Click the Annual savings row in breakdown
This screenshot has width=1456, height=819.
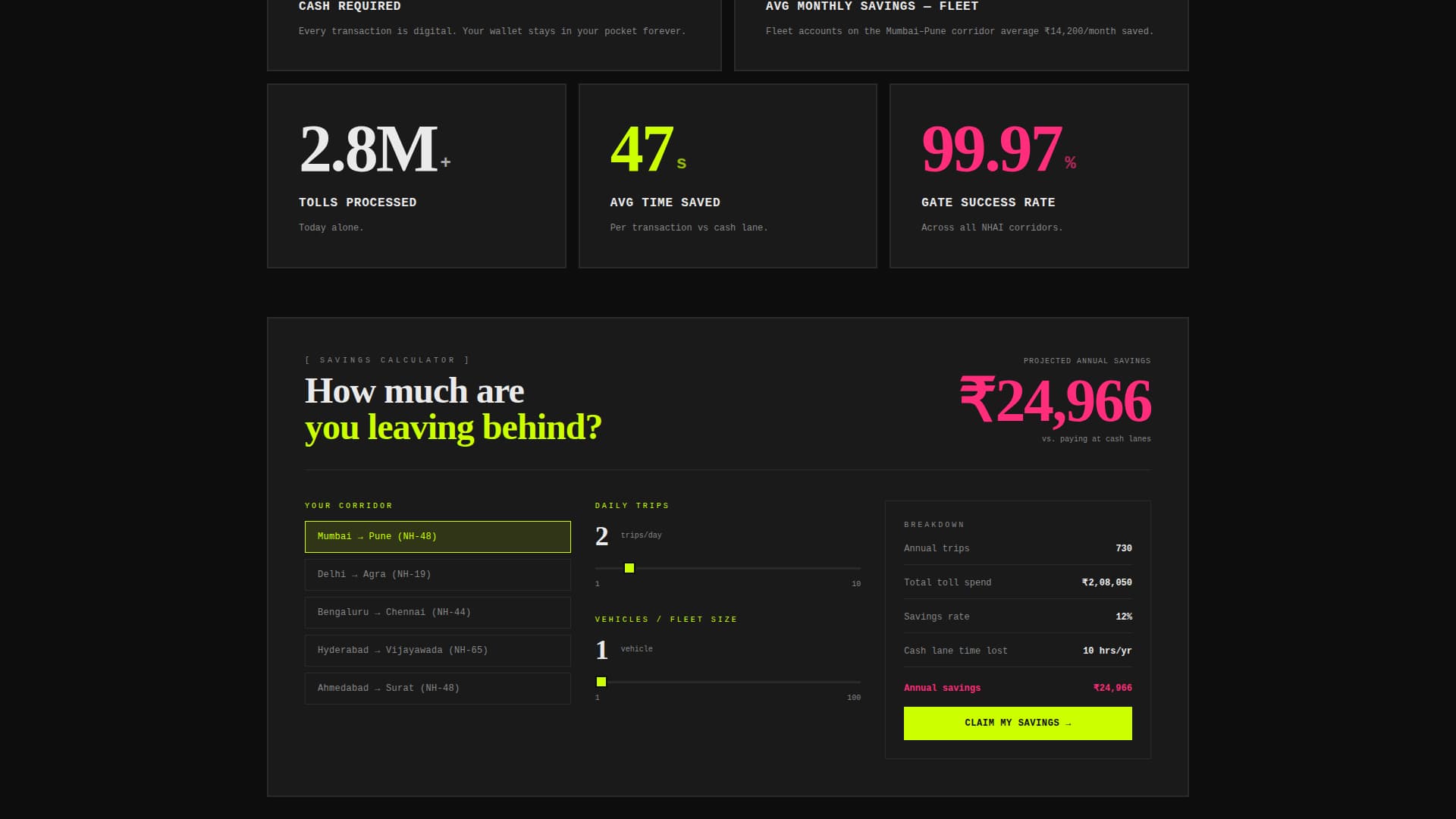1017,688
